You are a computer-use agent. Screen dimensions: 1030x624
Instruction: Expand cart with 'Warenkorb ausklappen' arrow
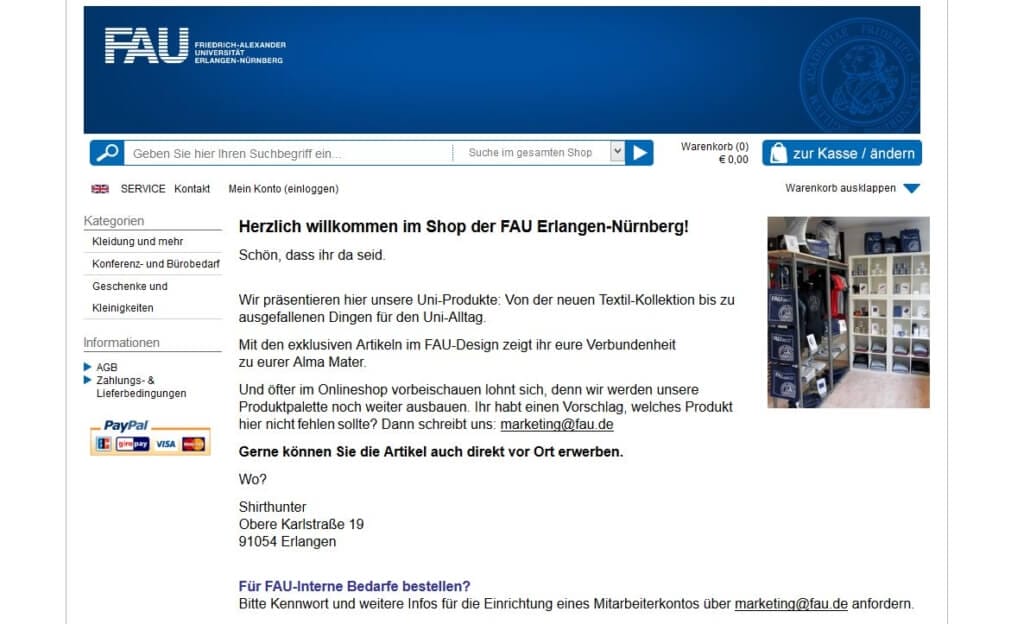(911, 189)
